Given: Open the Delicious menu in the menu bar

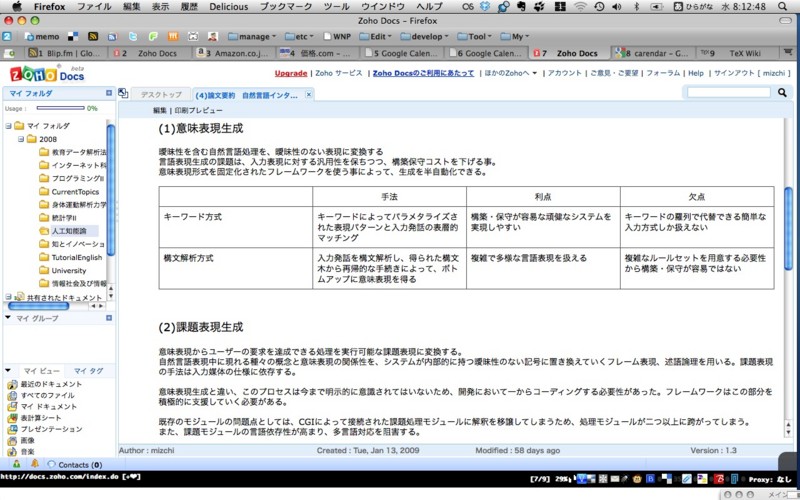Looking at the screenshot, I should click(x=229, y=7).
